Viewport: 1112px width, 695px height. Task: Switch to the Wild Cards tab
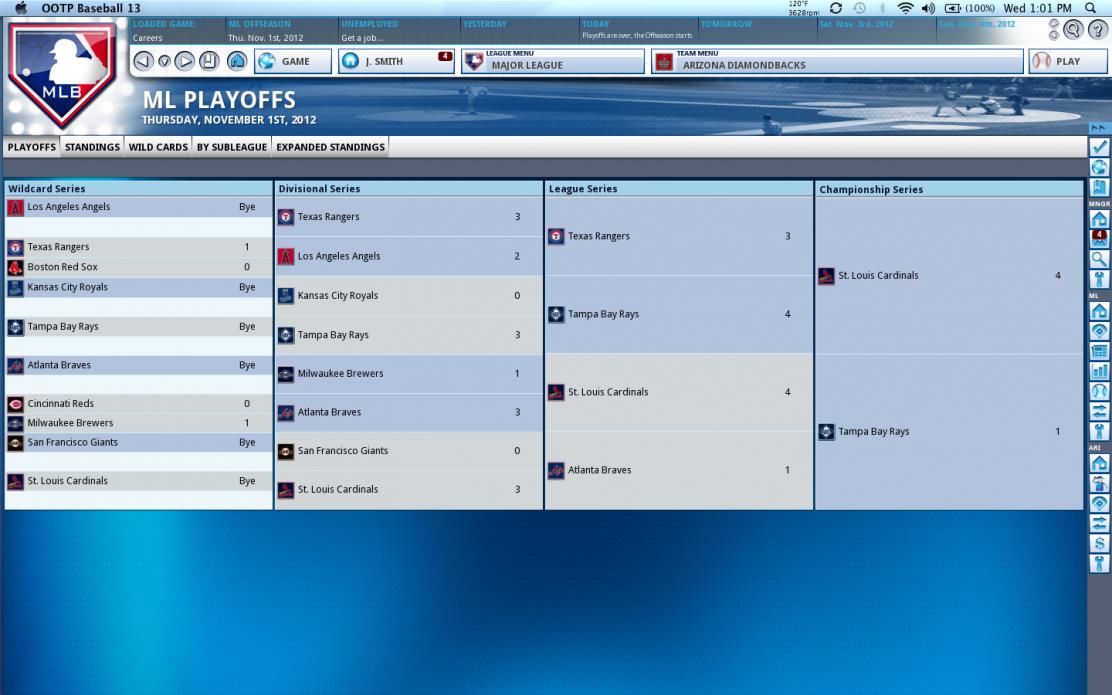(158, 147)
